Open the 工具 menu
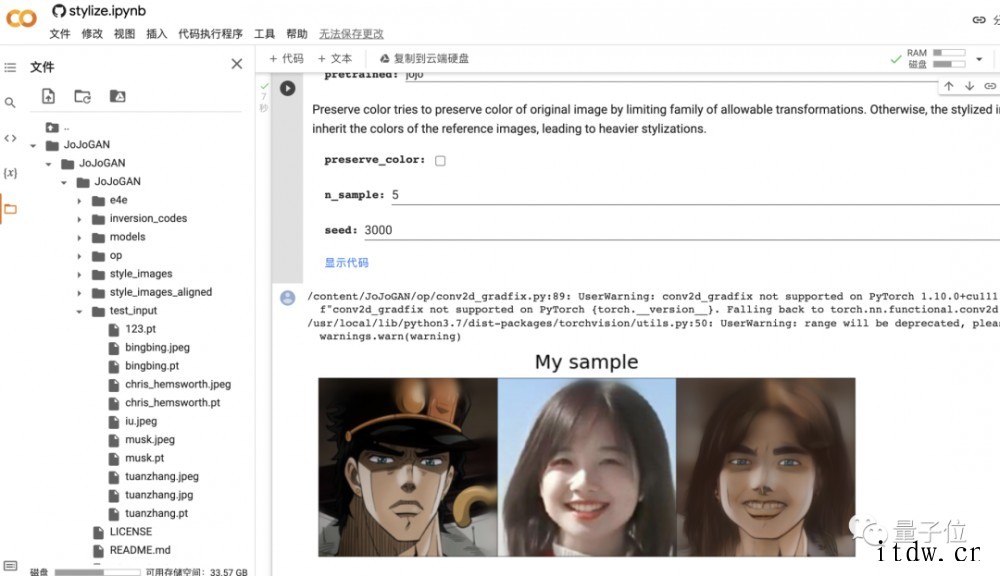1000x576 pixels. pos(264,34)
